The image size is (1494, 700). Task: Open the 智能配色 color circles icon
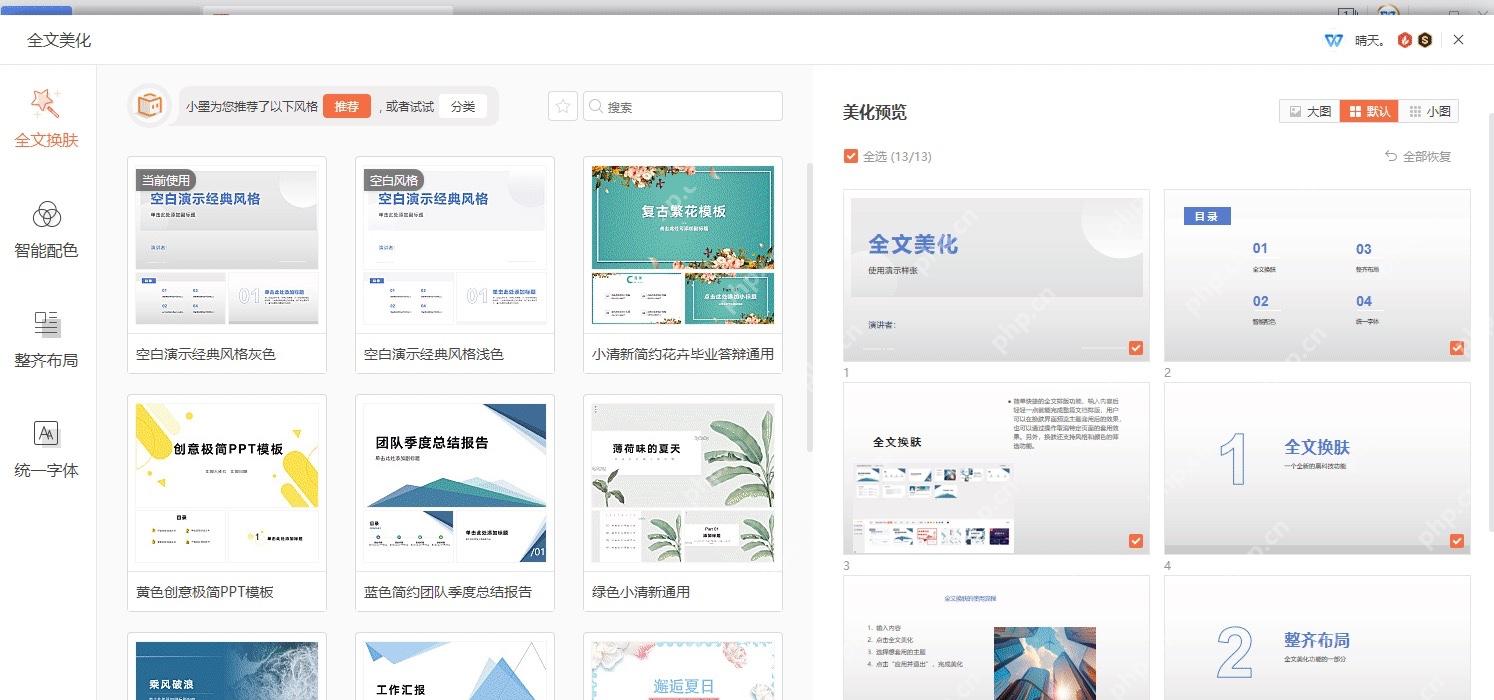coord(47,214)
